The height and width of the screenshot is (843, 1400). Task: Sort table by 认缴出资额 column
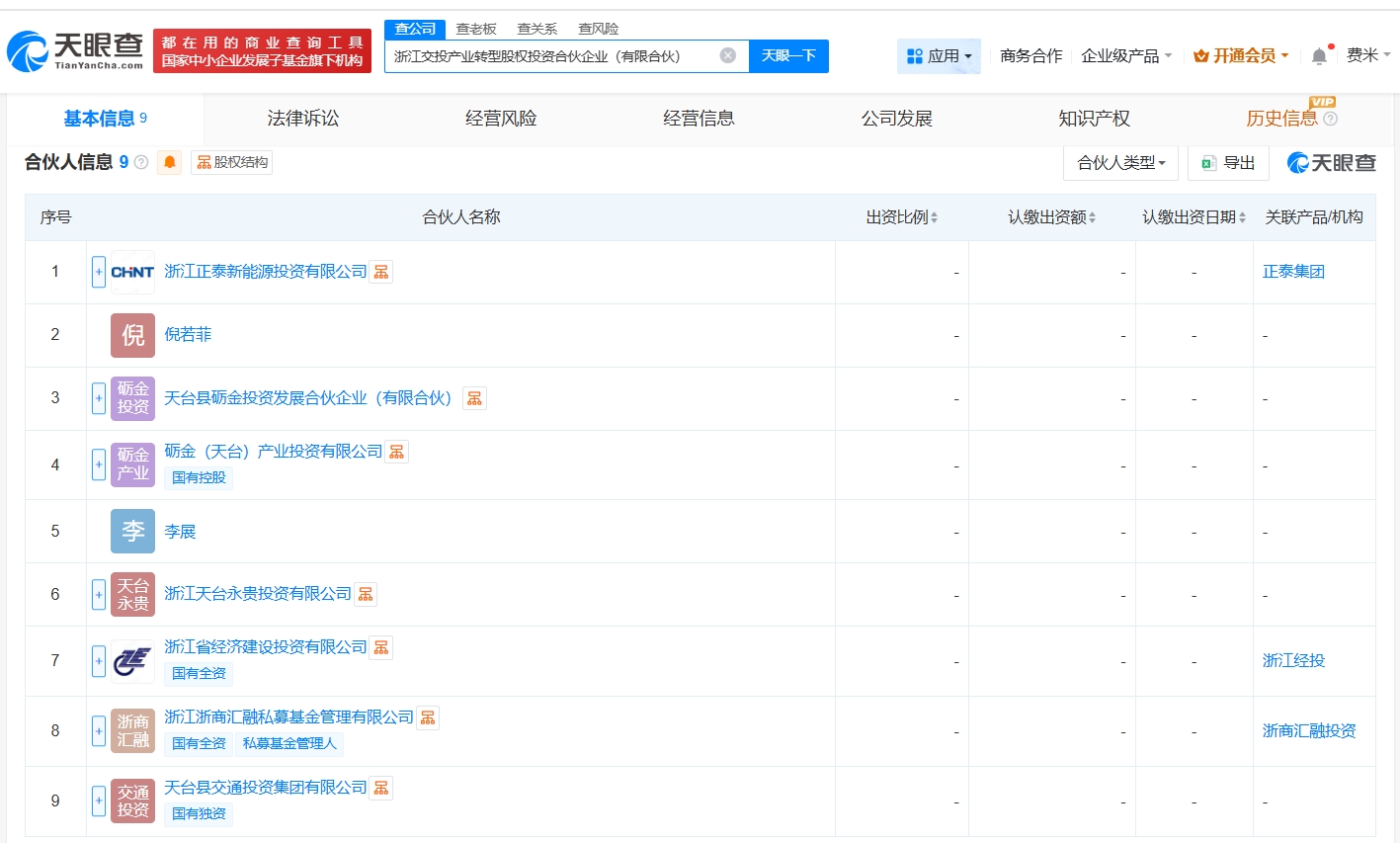click(1051, 217)
